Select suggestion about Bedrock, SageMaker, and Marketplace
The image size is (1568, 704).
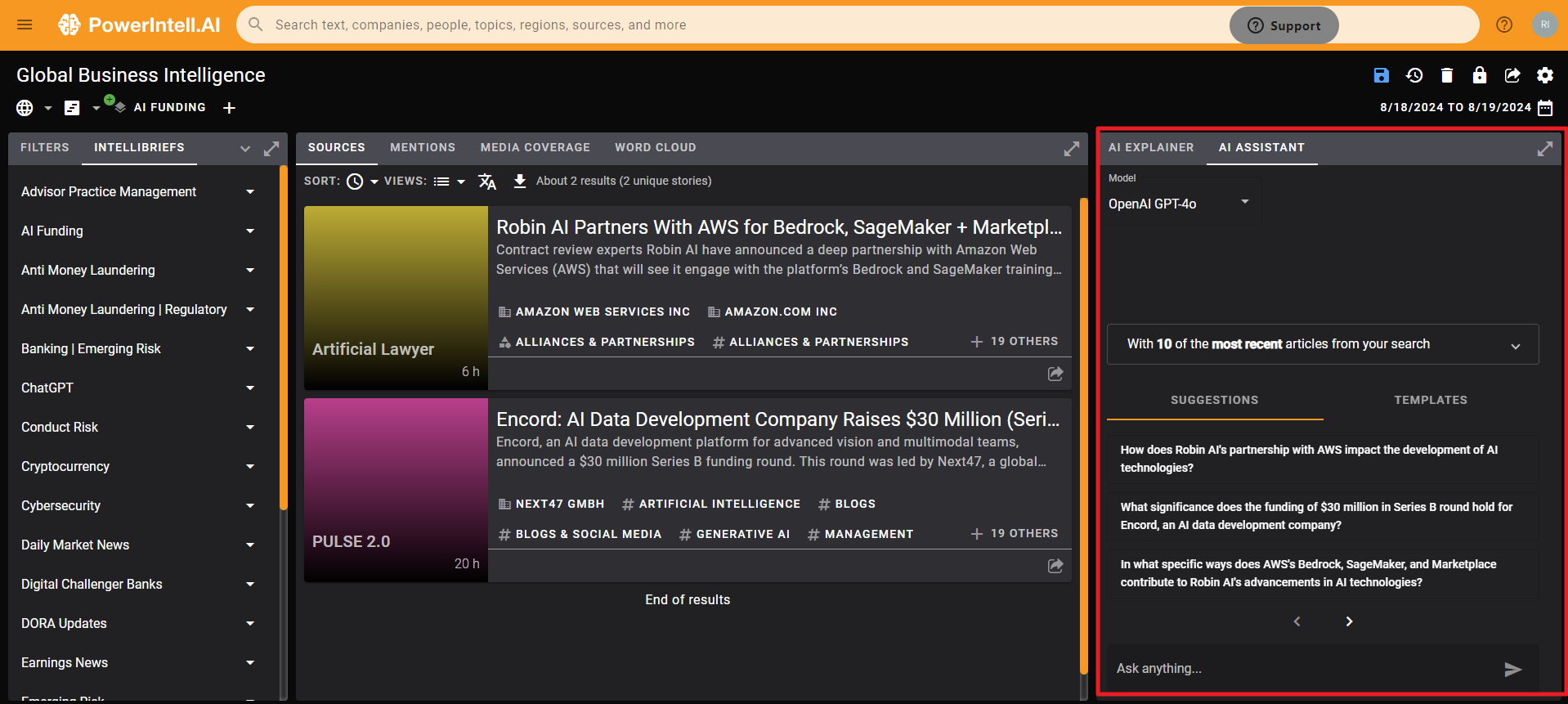click(1323, 573)
